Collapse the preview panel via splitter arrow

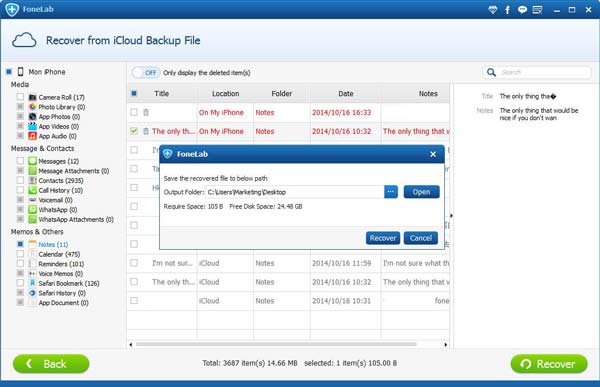point(452,216)
